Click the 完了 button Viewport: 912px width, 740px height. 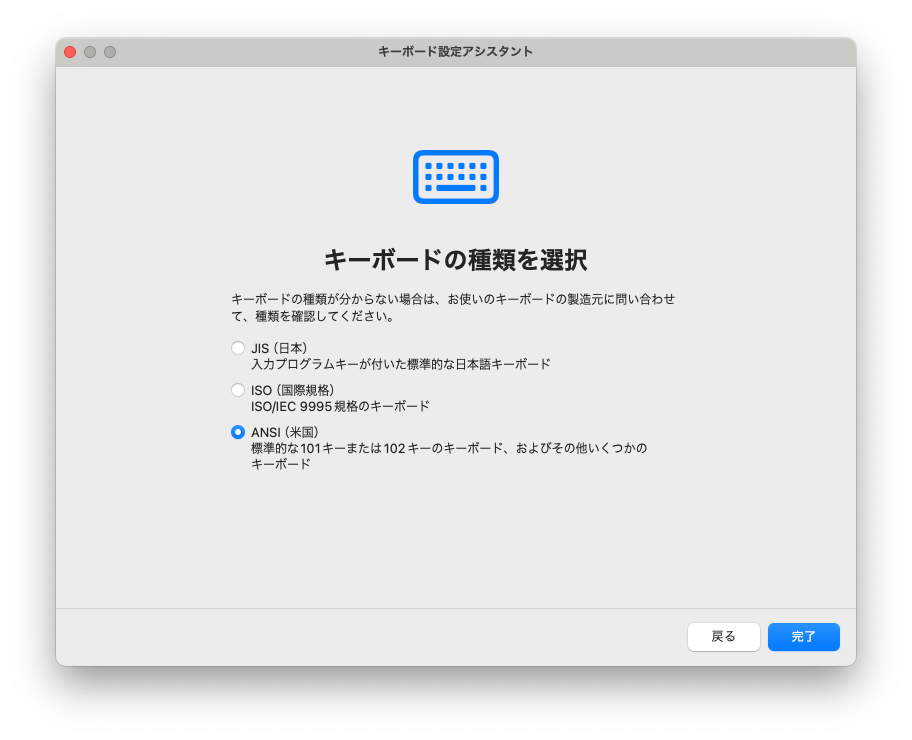[x=803, y=636]
